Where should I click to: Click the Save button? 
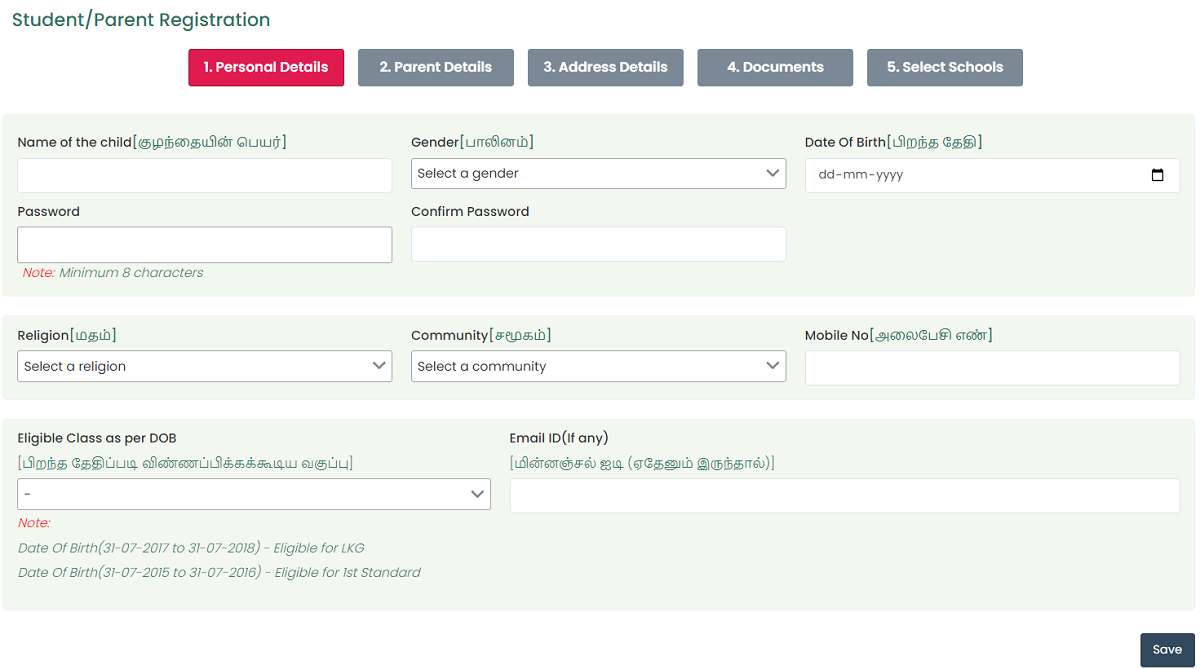1167,650
